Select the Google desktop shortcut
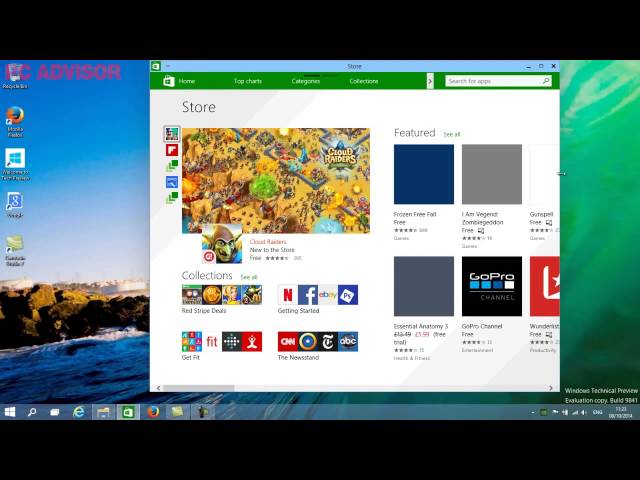This screenshot has width=640, height=480. pos(15,205)
